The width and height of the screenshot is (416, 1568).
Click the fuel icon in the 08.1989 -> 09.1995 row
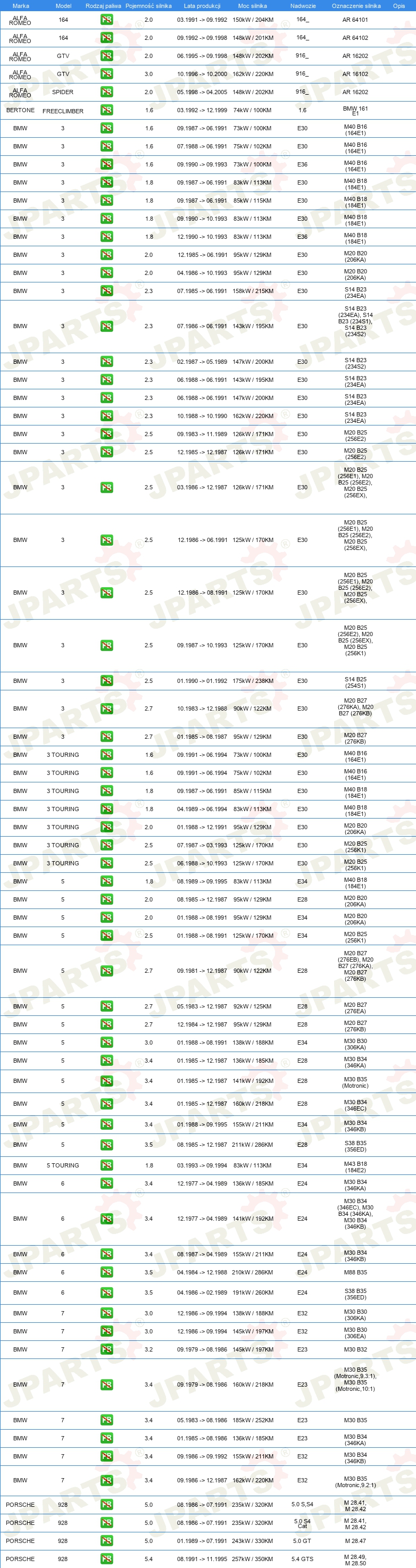[x=106, y=881]
